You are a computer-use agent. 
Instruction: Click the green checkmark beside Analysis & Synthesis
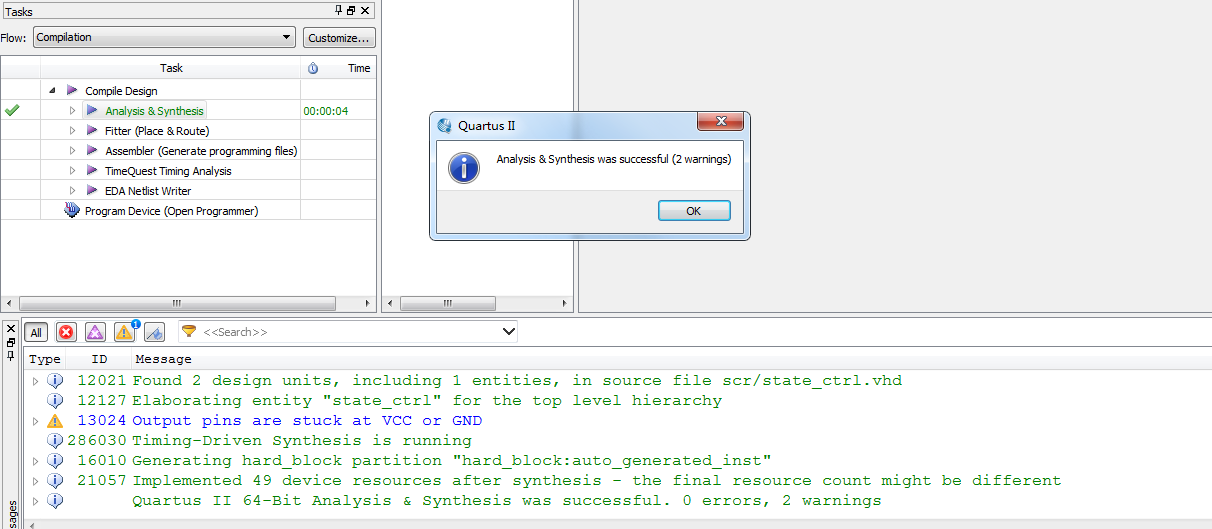[12, 111]
